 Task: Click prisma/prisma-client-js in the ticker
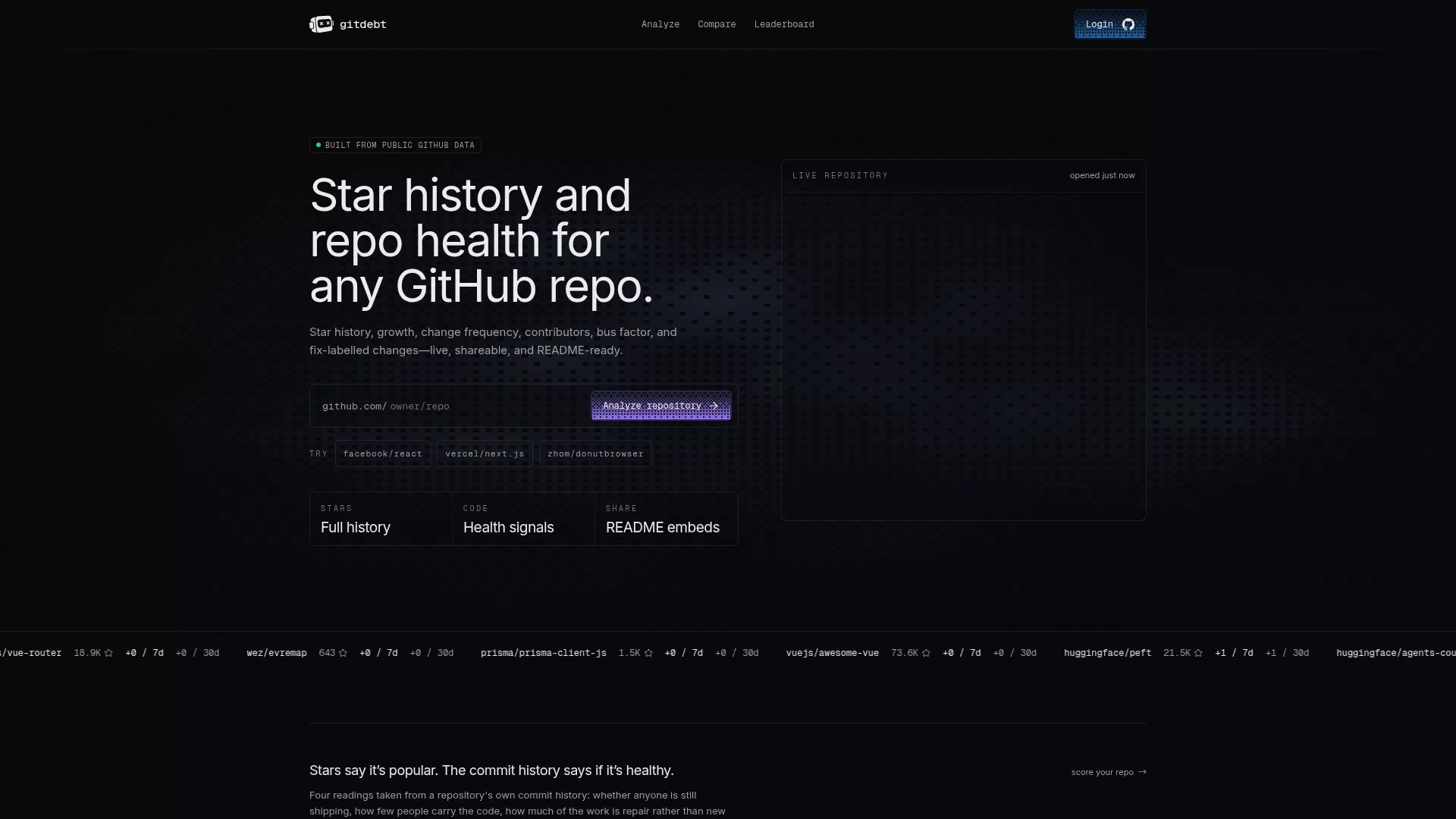(544, 653)
